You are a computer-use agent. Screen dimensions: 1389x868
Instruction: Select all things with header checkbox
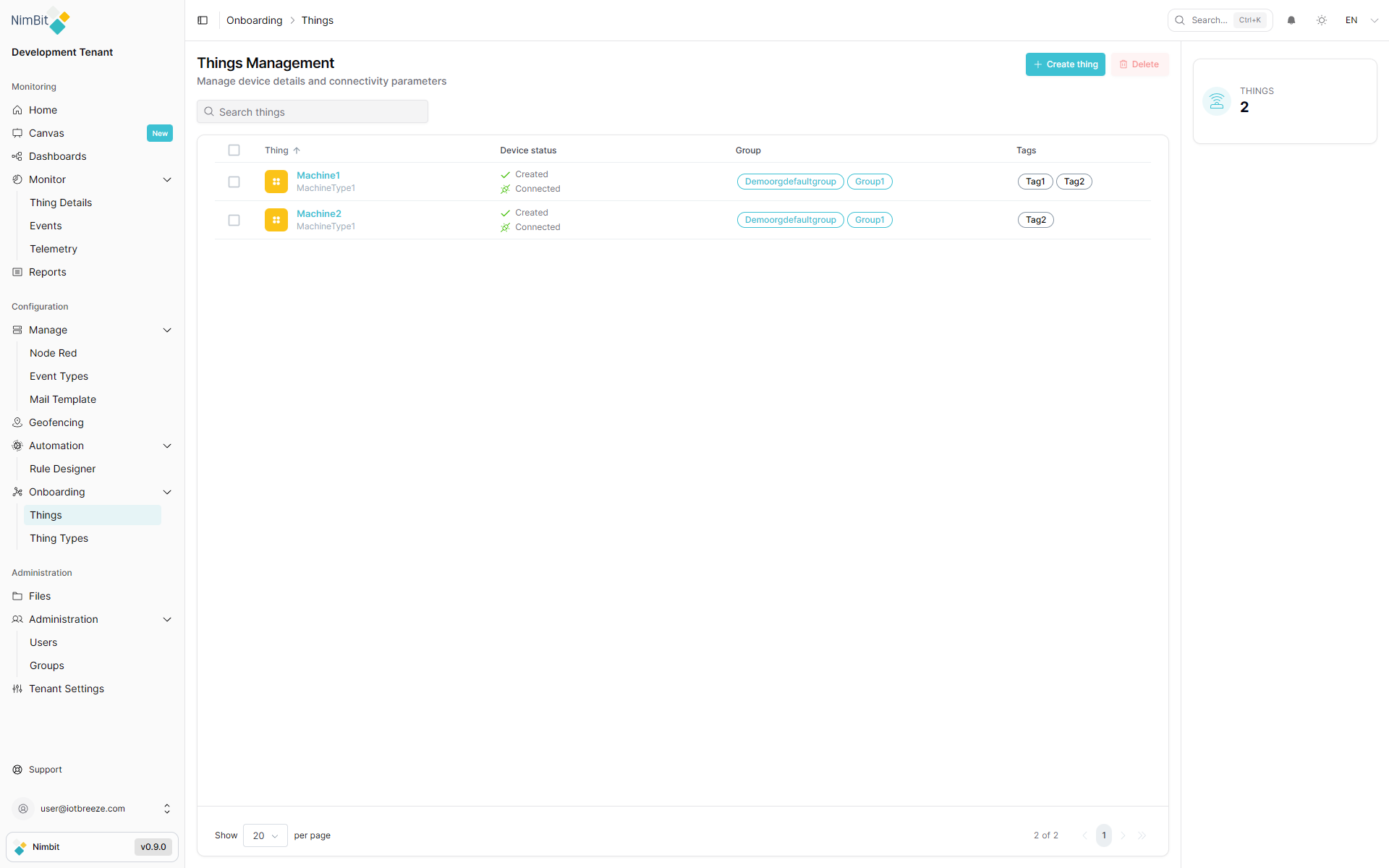pyautogui.click(x=234, y=150)
